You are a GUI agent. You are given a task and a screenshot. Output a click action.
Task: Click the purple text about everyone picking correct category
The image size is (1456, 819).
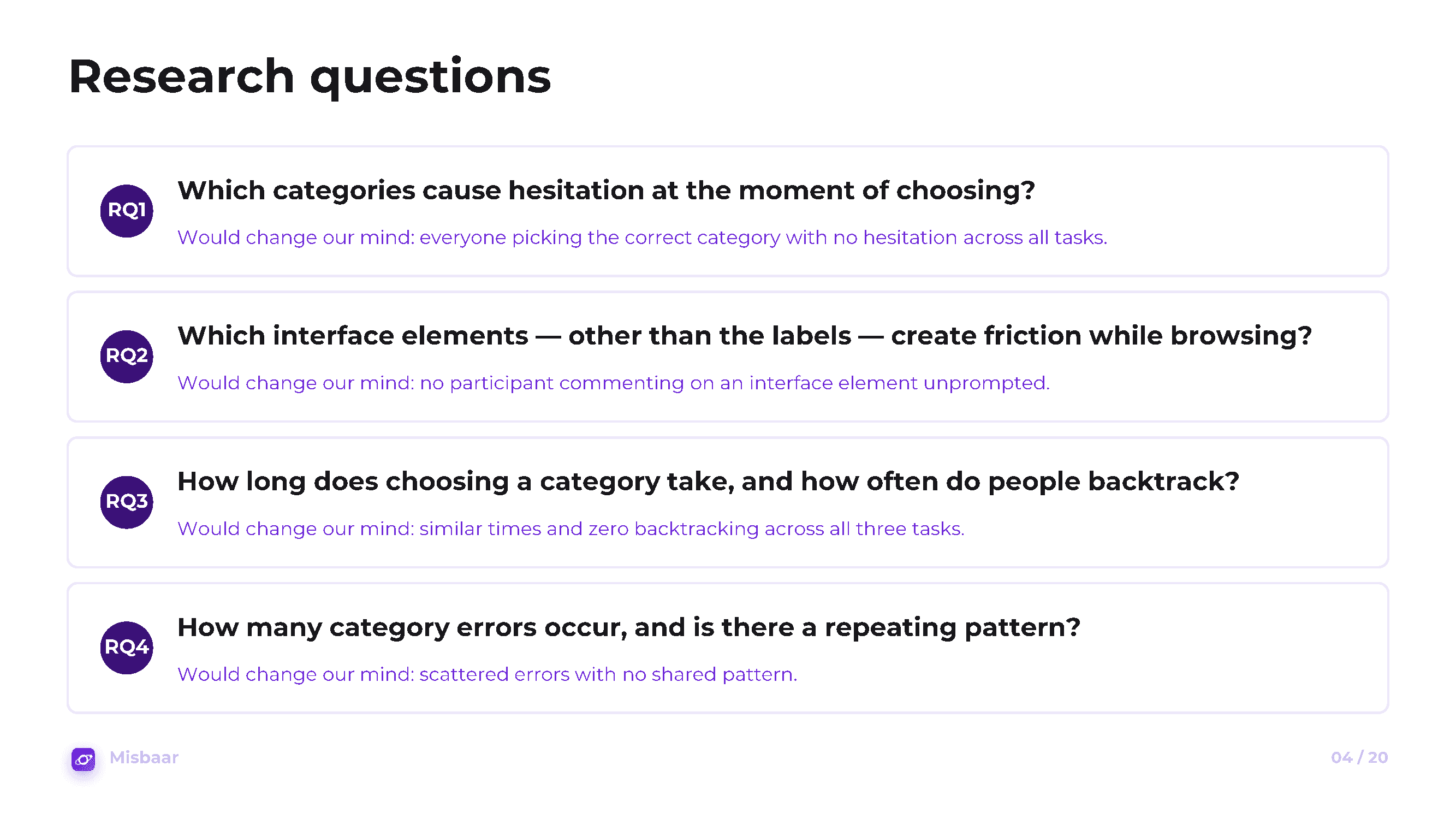(x=642, y=238)
